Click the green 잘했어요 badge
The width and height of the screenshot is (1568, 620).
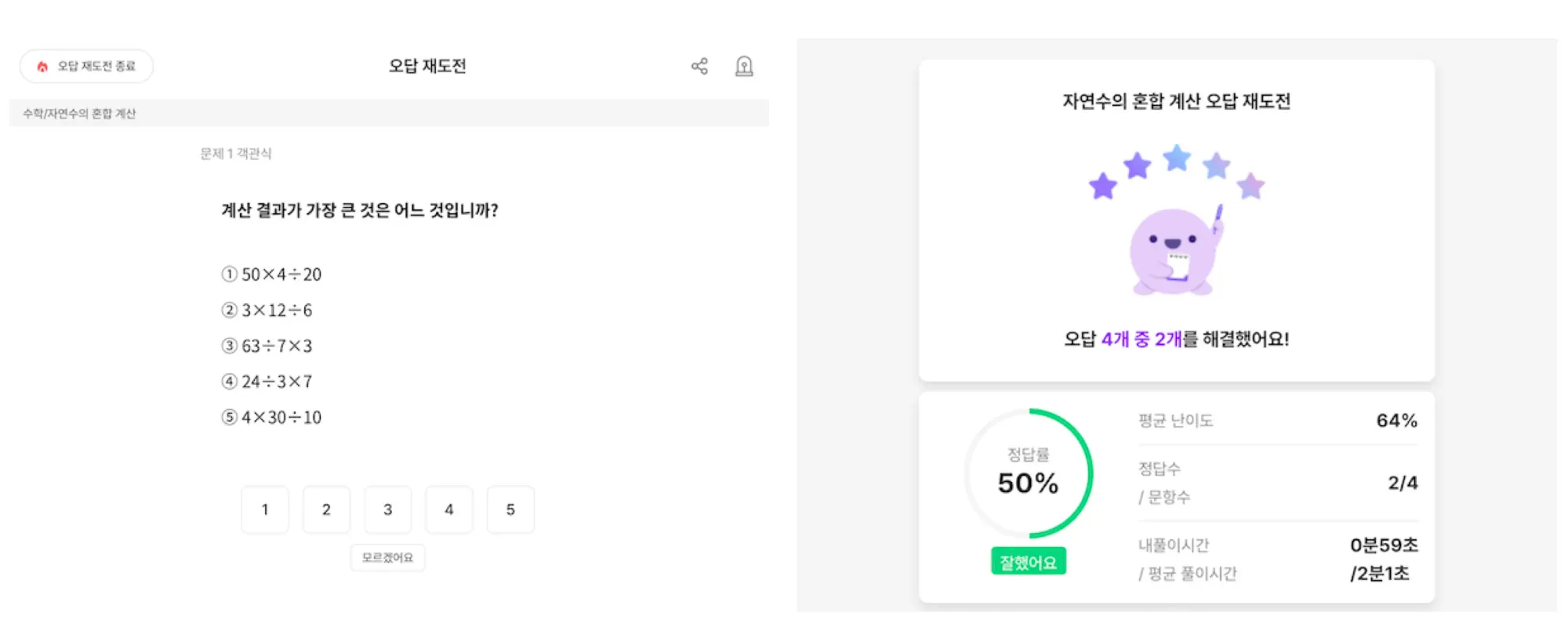tap(1028, 560)
